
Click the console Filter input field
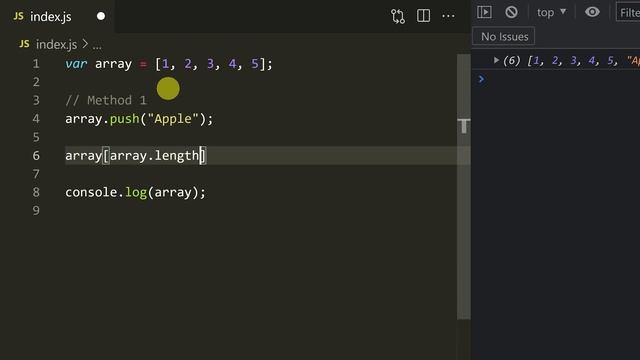(x=628, y=12)
